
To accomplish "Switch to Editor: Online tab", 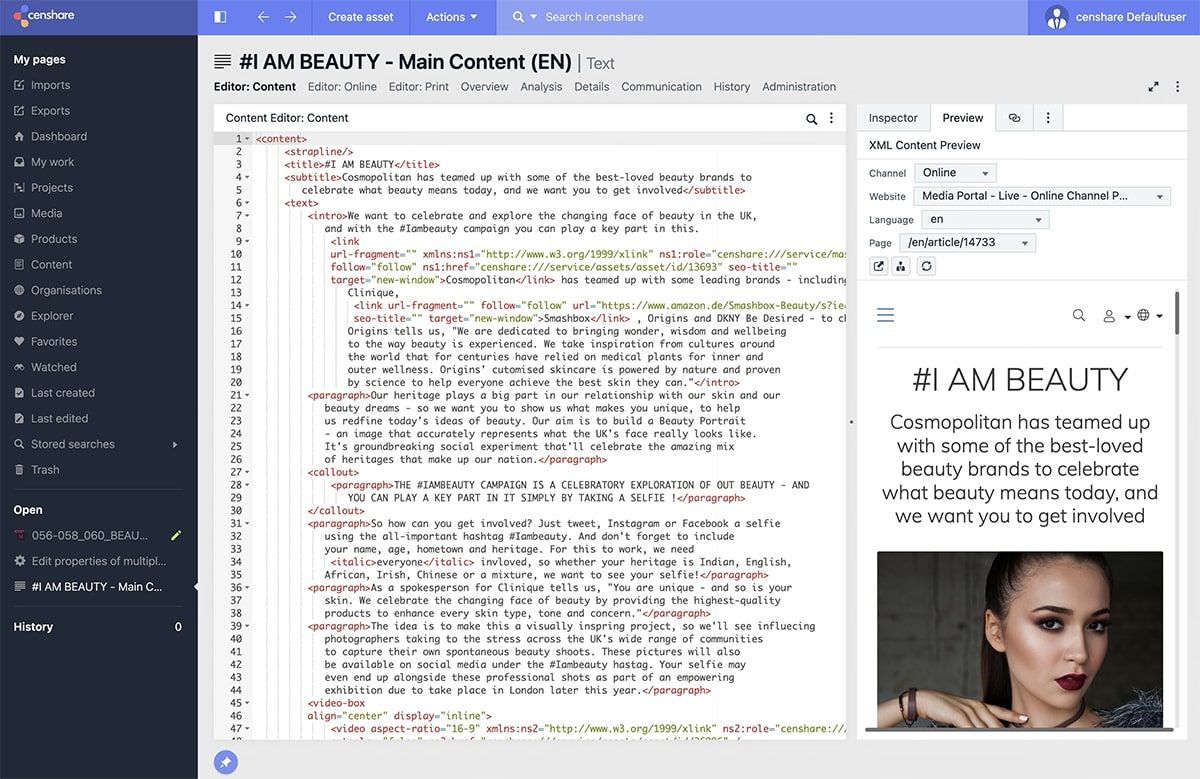I will [x=342, y=87].
